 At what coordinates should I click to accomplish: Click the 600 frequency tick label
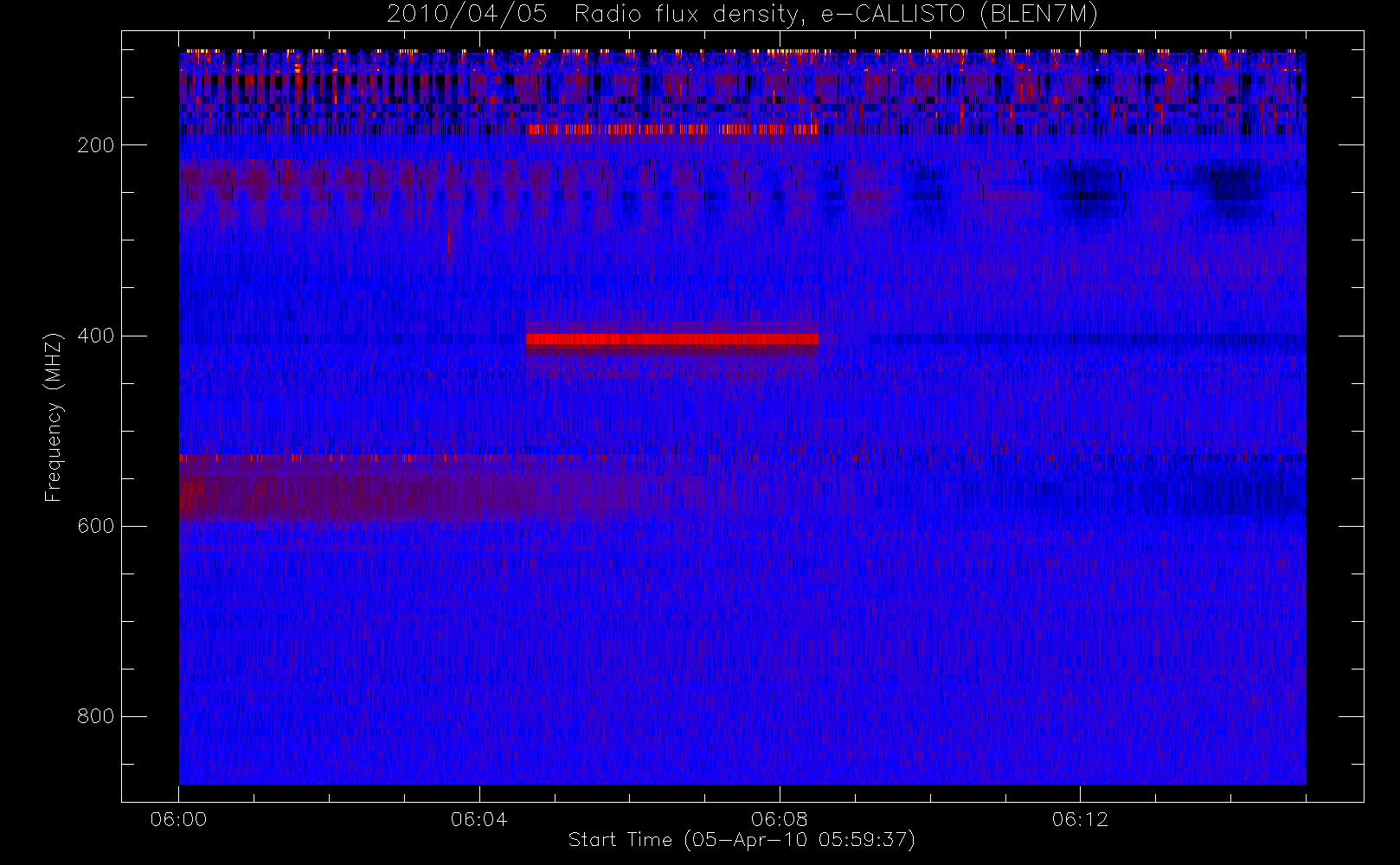click(x=96, y=526)
